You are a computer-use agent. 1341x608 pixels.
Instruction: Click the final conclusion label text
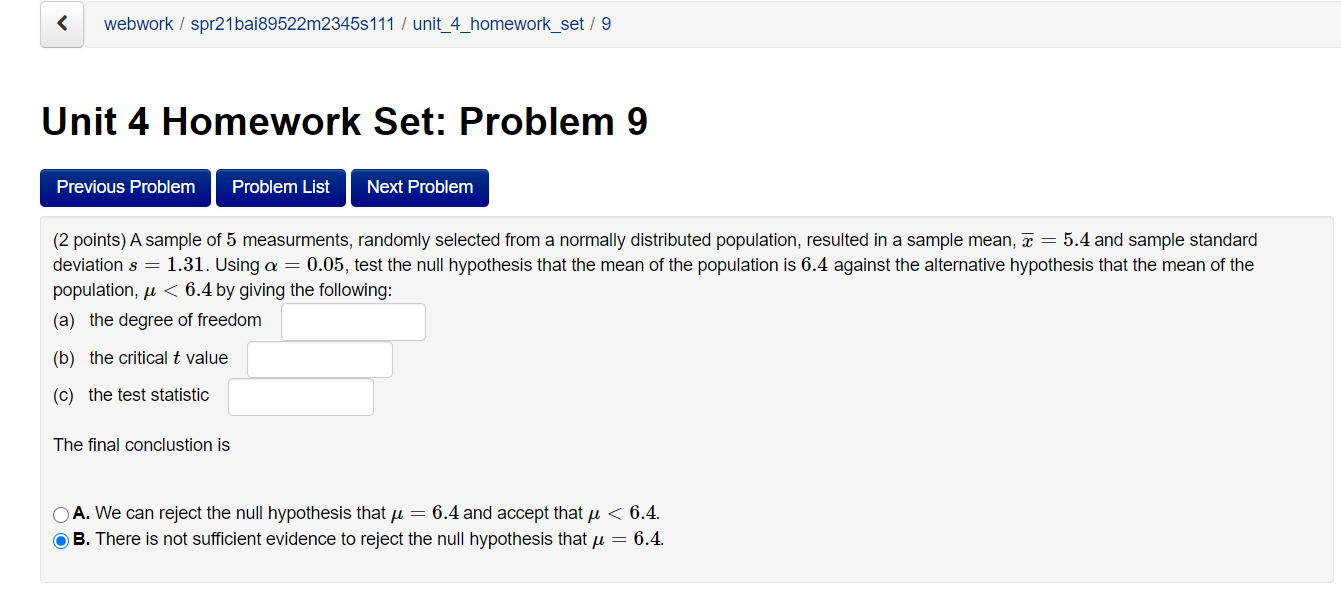click(x=141, y=444)
